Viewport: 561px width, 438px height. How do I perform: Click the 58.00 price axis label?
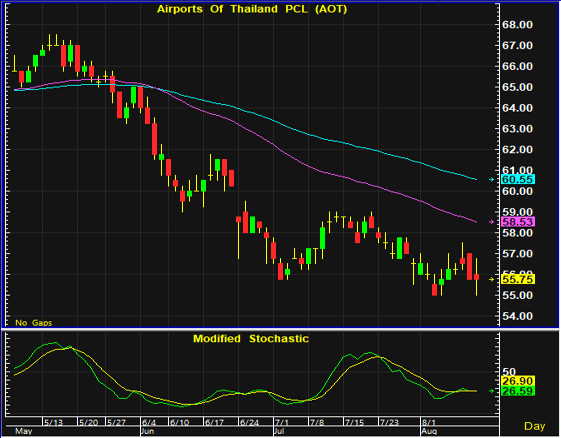pos(517,233)
